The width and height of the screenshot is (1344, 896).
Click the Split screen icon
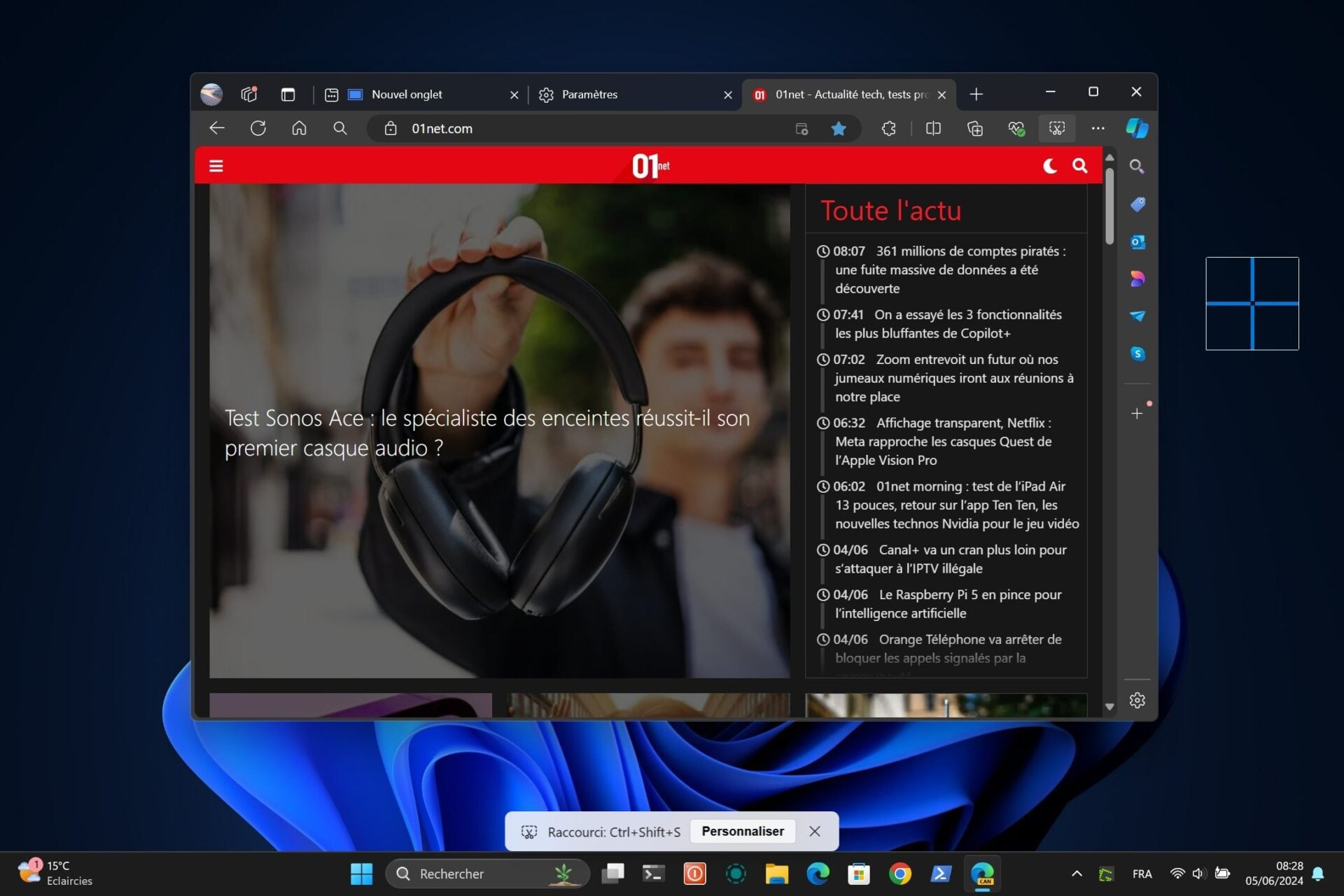click(933, 128)
